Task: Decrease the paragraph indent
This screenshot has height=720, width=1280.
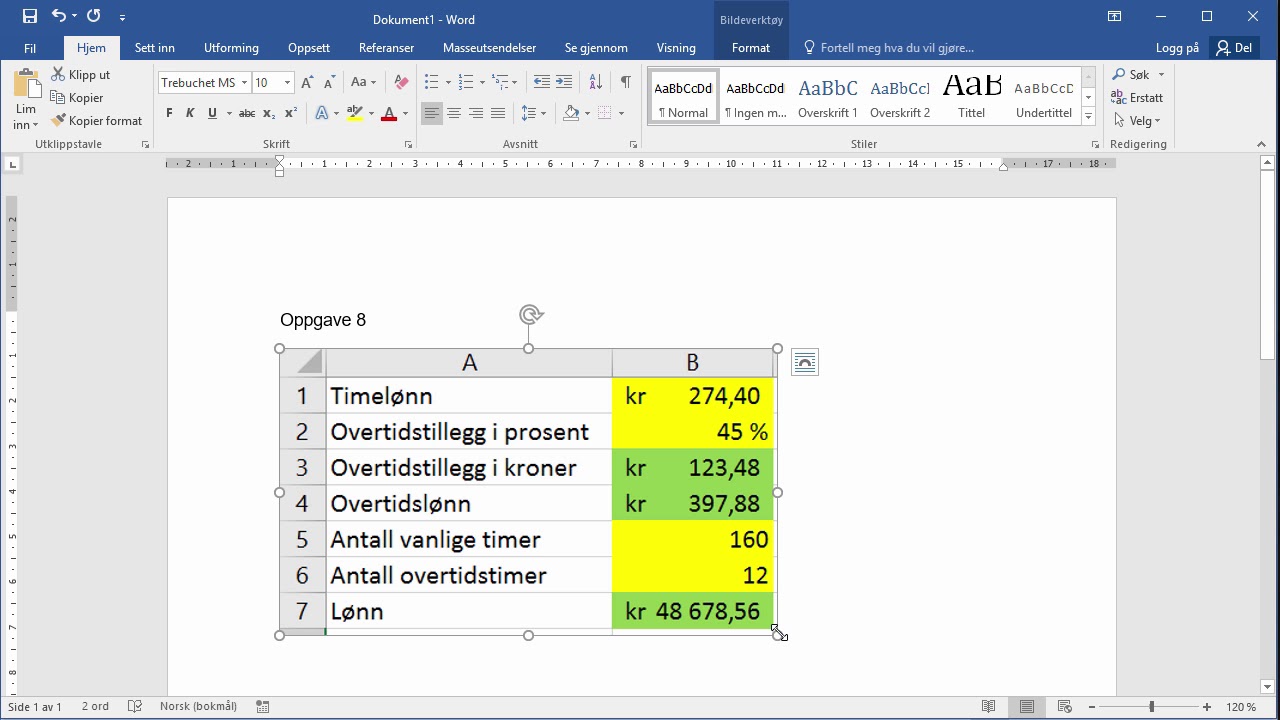Action: (x=542, y=83)
